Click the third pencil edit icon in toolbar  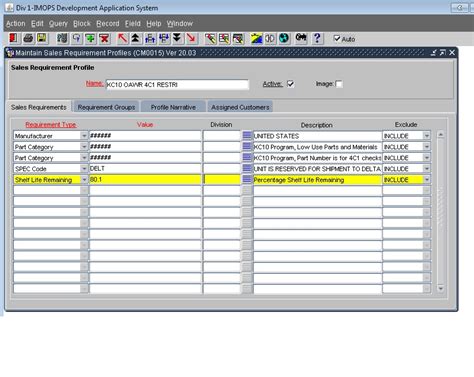point(238,38)
